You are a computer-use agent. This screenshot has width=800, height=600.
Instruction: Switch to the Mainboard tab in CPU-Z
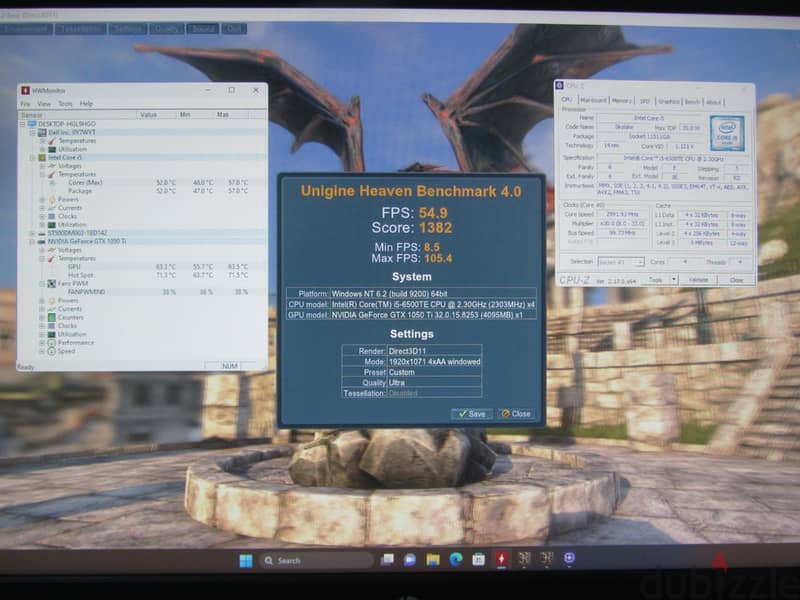pyautogui.click(x=593, y=101)
